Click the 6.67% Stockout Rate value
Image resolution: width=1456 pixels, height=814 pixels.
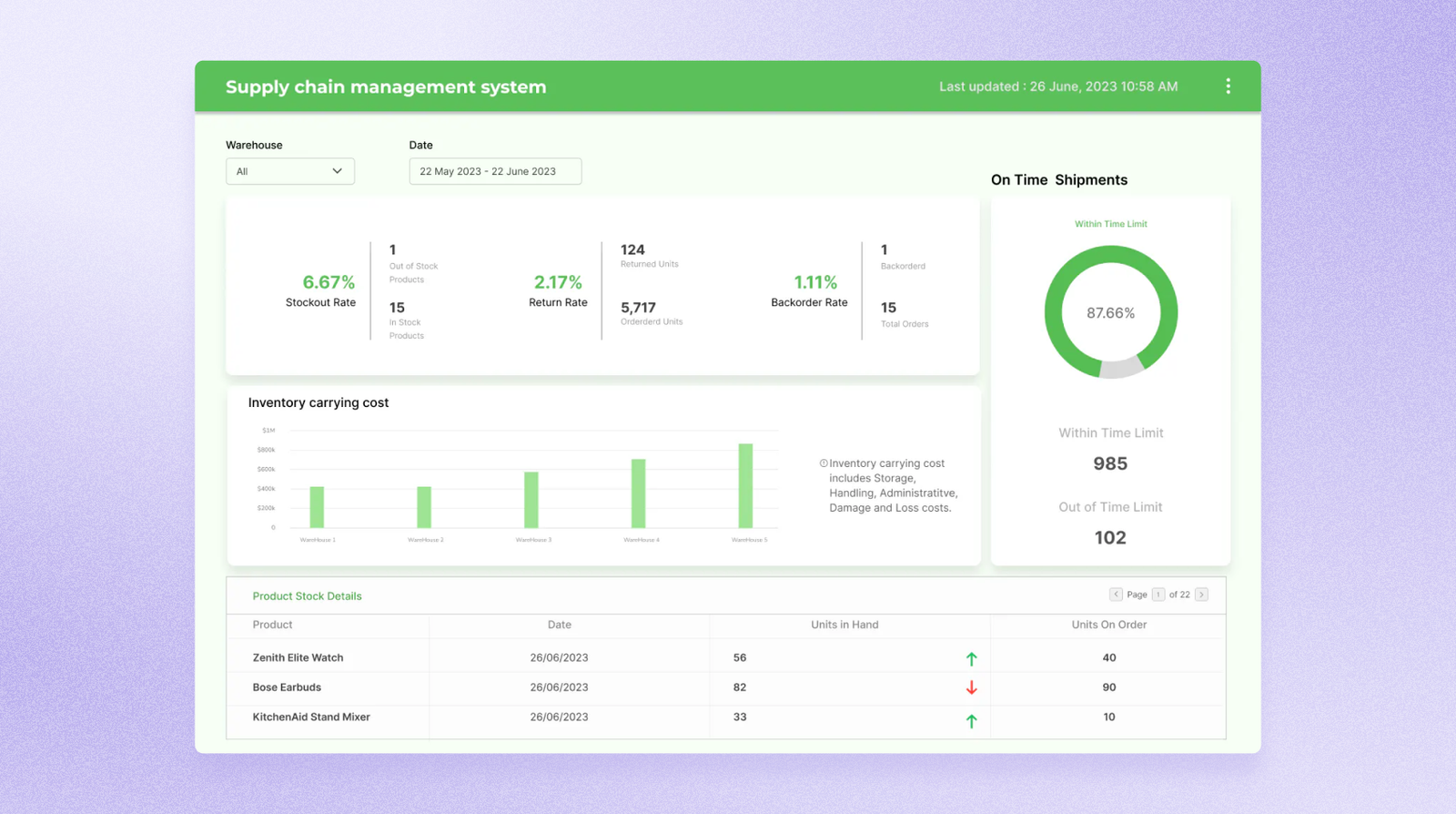[x=329, y=282]
